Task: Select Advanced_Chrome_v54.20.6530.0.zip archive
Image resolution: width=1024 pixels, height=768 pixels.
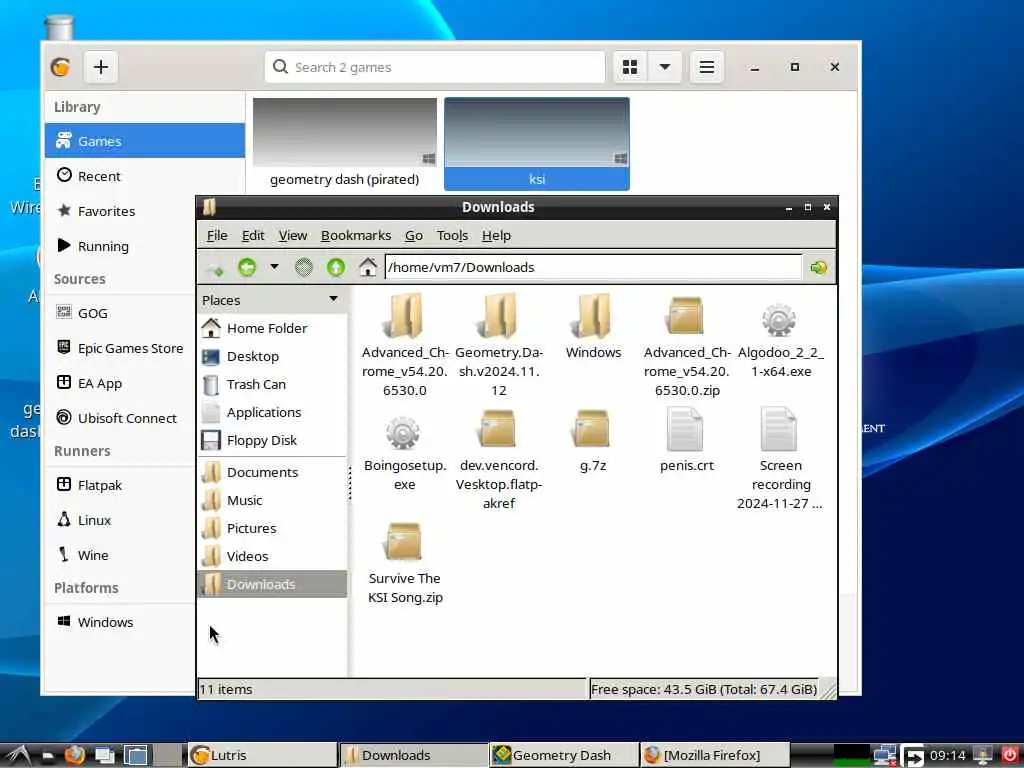Action: pyautogui.click(x=687, y=345)
